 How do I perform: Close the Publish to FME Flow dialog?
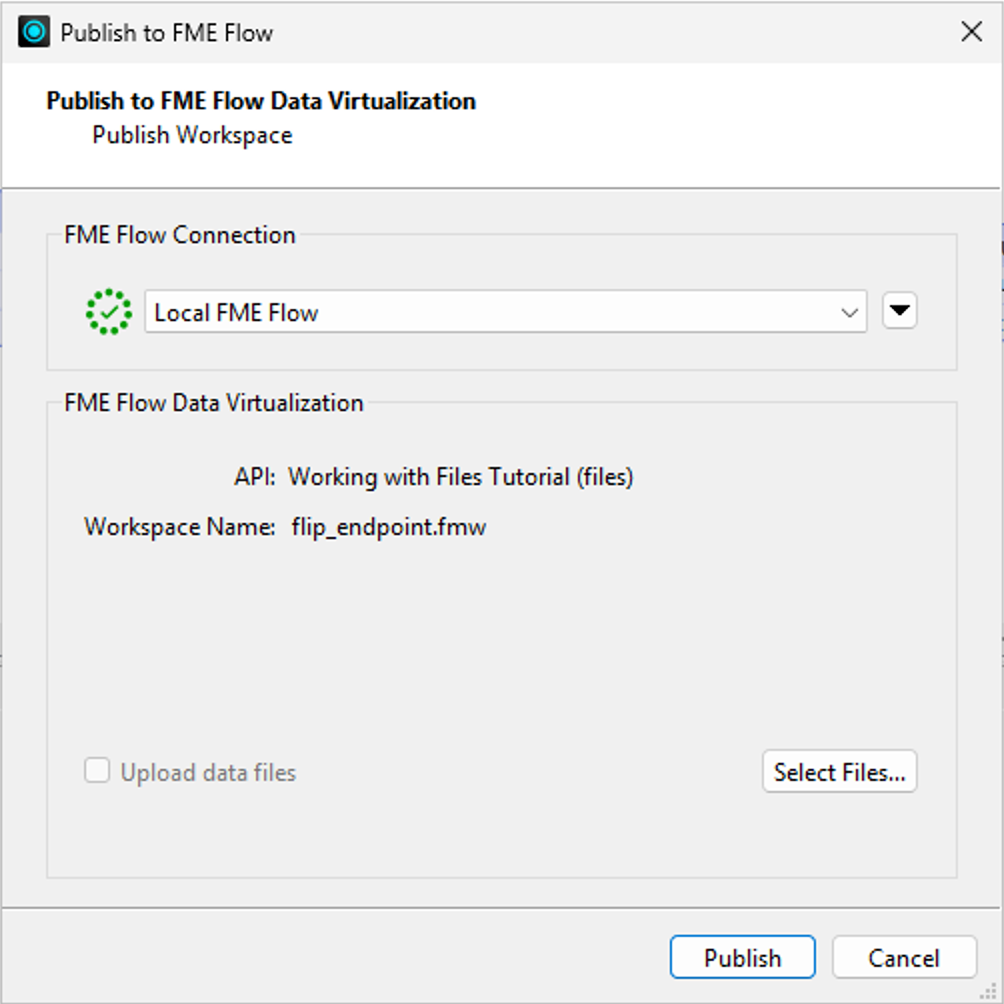click(971, 31)
